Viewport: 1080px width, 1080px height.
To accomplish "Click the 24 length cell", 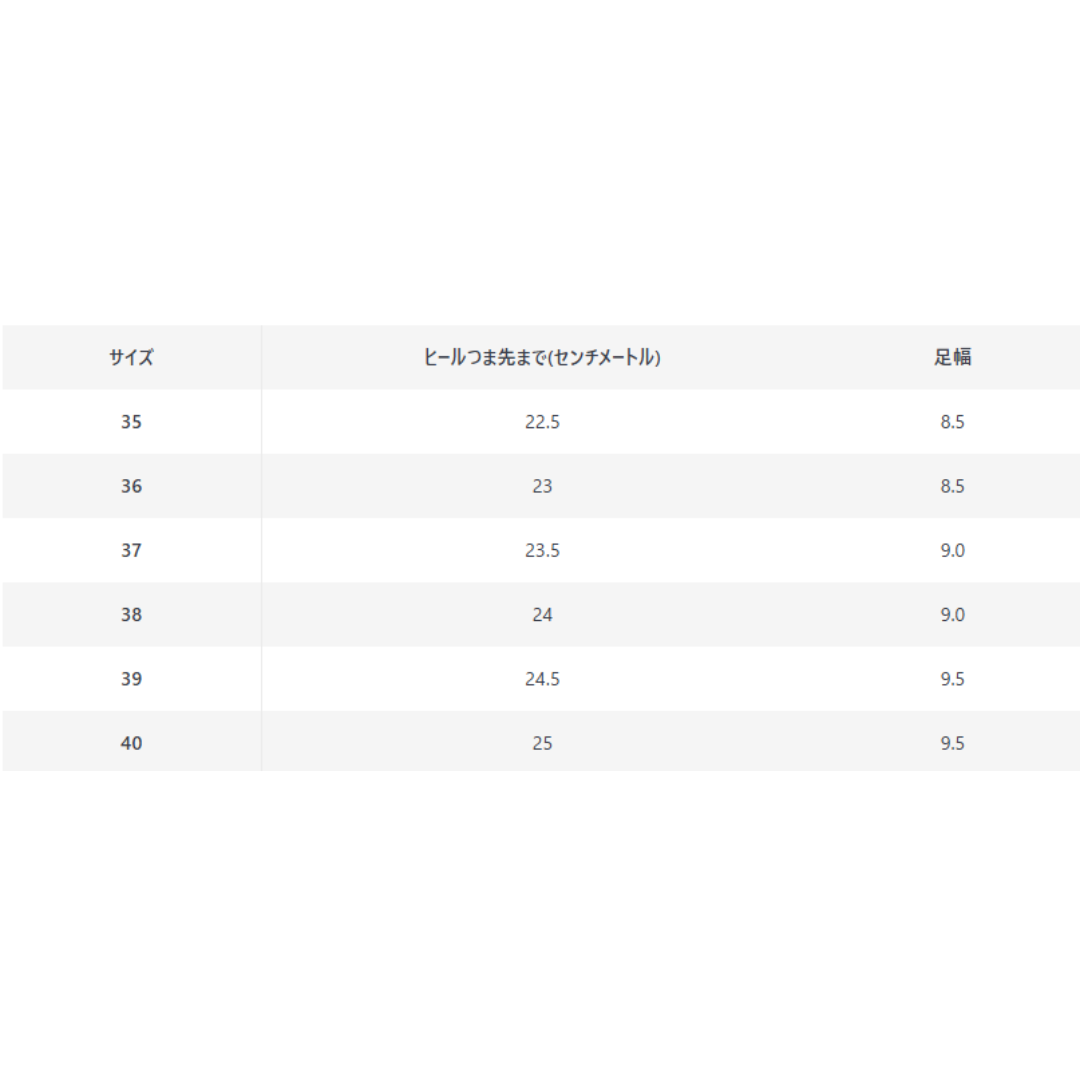I will [542, 614].
